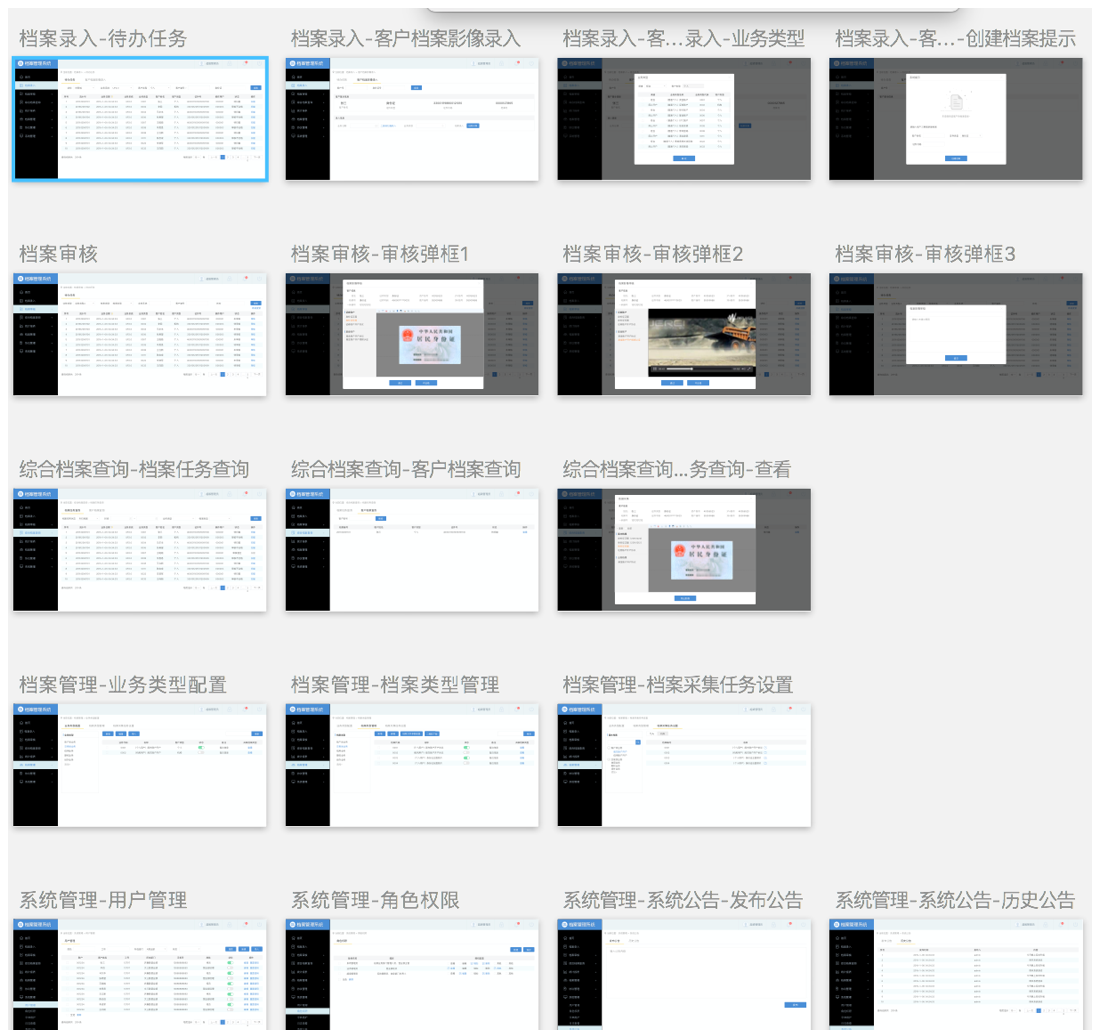
Task: Open the 综合档案查询-档案任务查询 thumbnail
Action: click(140, 551)
